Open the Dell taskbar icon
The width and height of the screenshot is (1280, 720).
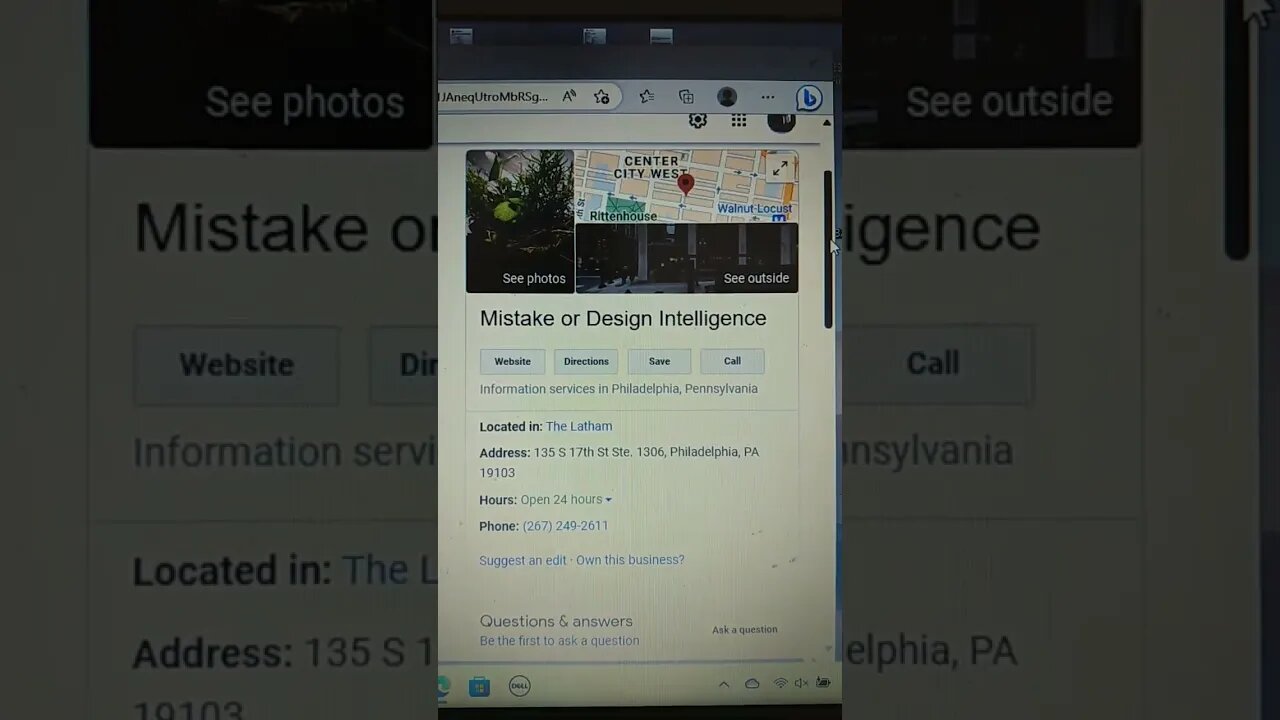tap(519, 686)
